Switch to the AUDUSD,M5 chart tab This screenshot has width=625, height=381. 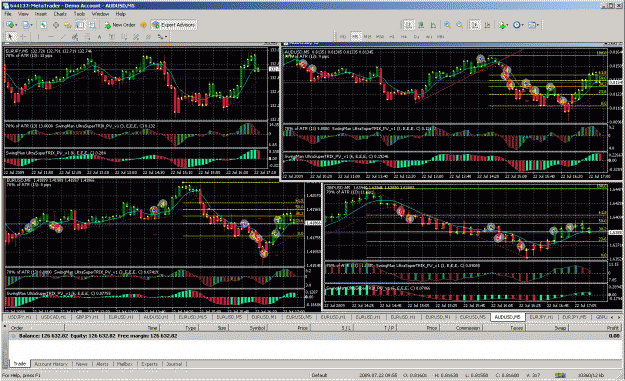pos(507,317)
